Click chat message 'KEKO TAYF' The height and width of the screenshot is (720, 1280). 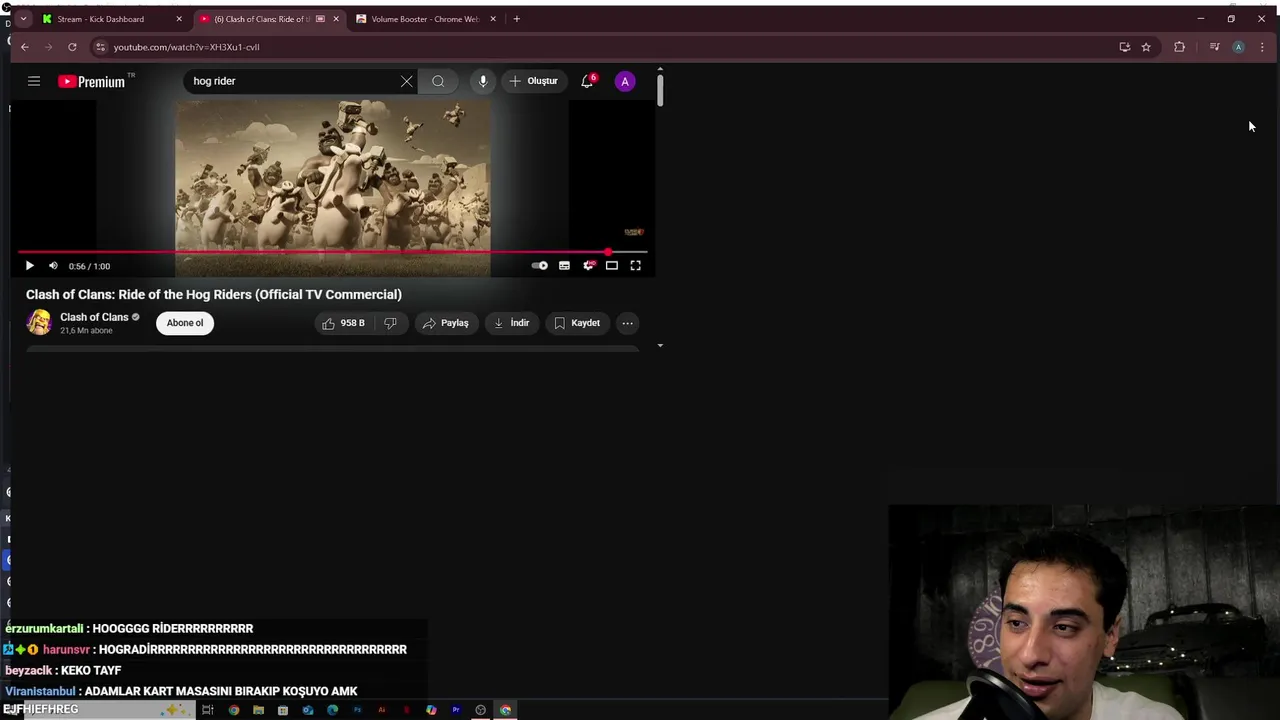click(91, 671)
